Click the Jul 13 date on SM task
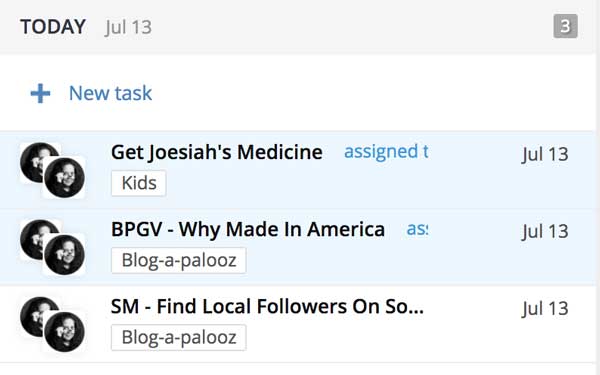Image resolution: width=600 pixels, height=375 pixels. (x=545, y=308)
